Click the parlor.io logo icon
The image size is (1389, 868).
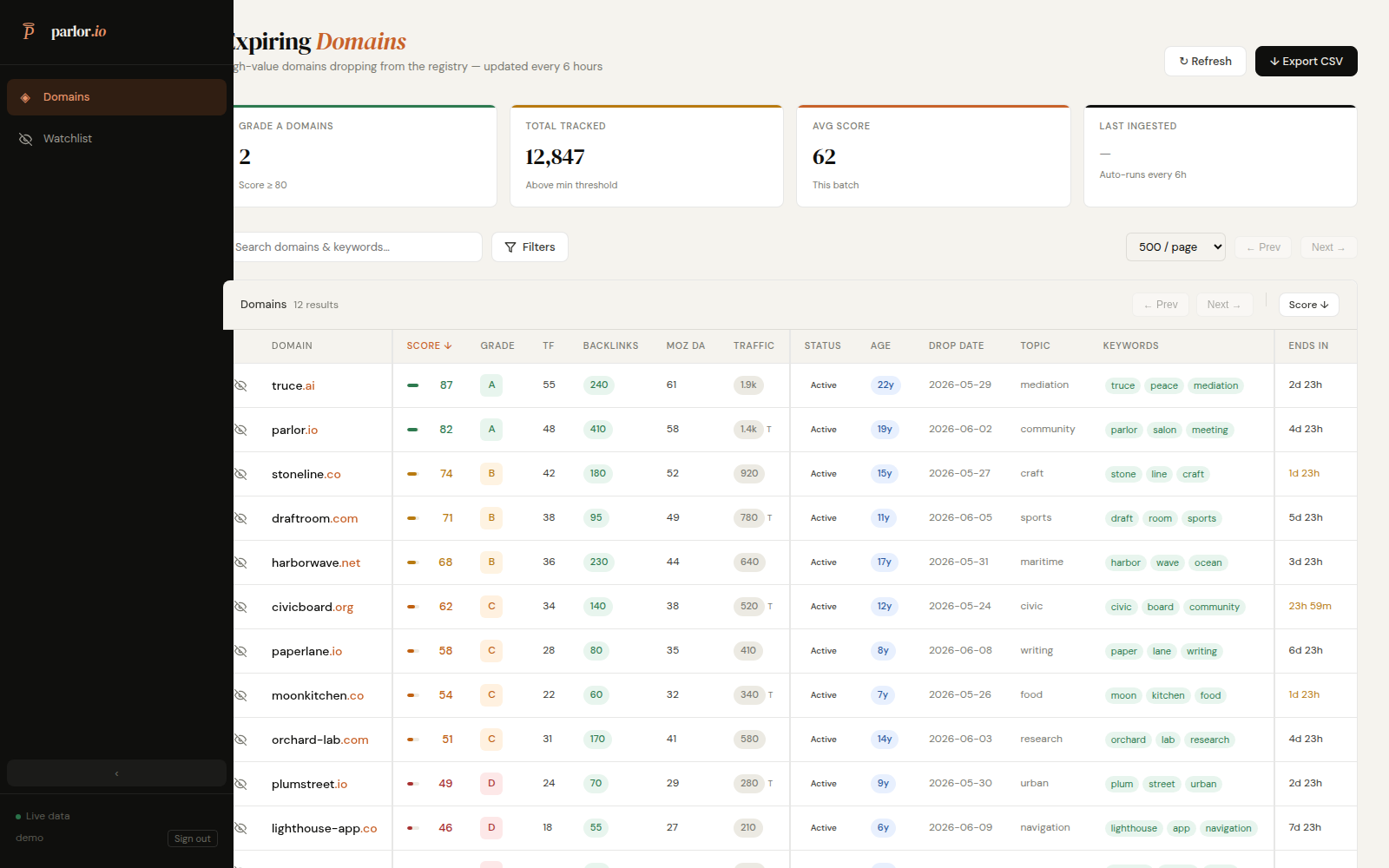click(x=29, y=31)
